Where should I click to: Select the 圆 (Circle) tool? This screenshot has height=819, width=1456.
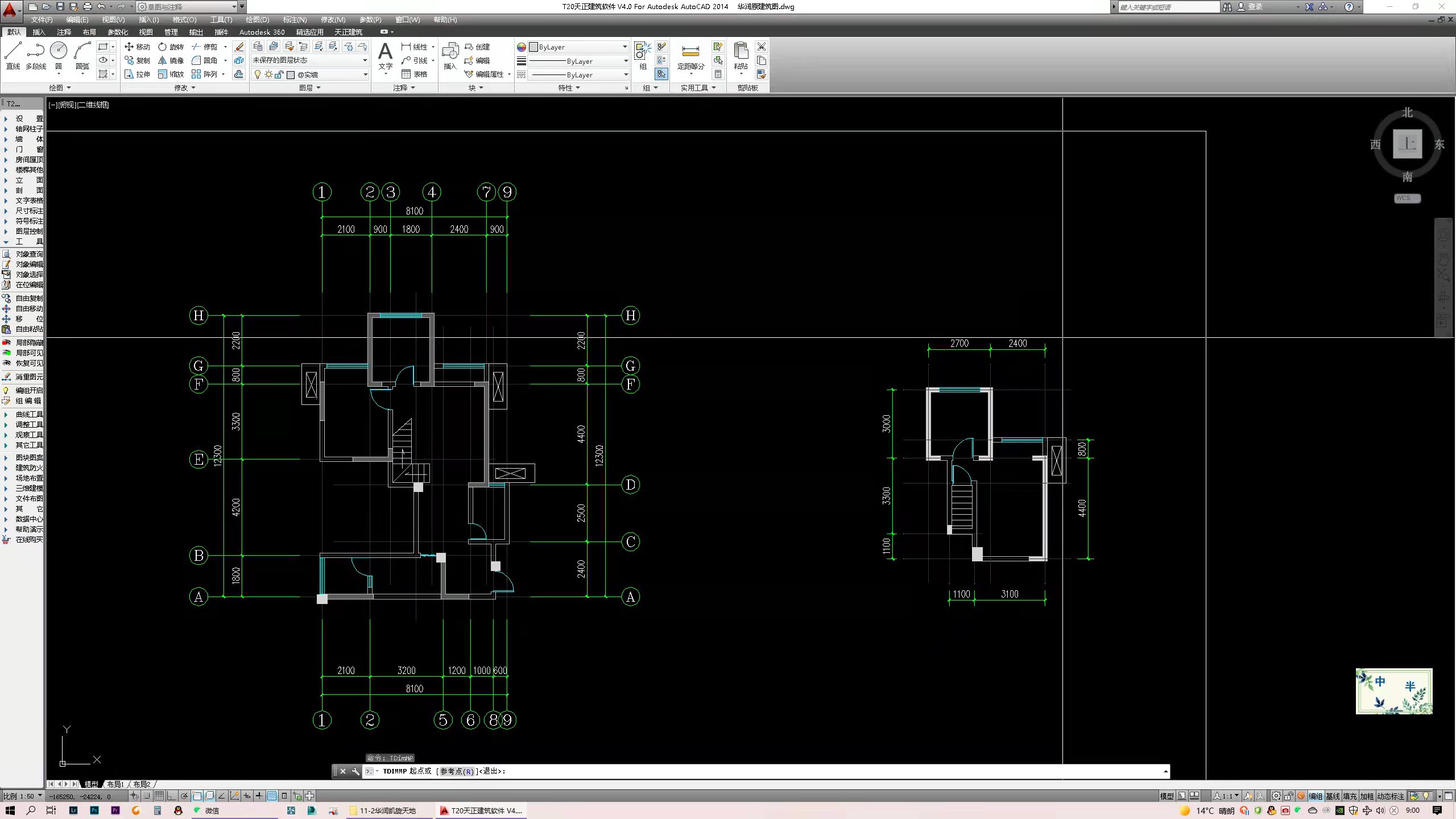[x=59, y=56]
